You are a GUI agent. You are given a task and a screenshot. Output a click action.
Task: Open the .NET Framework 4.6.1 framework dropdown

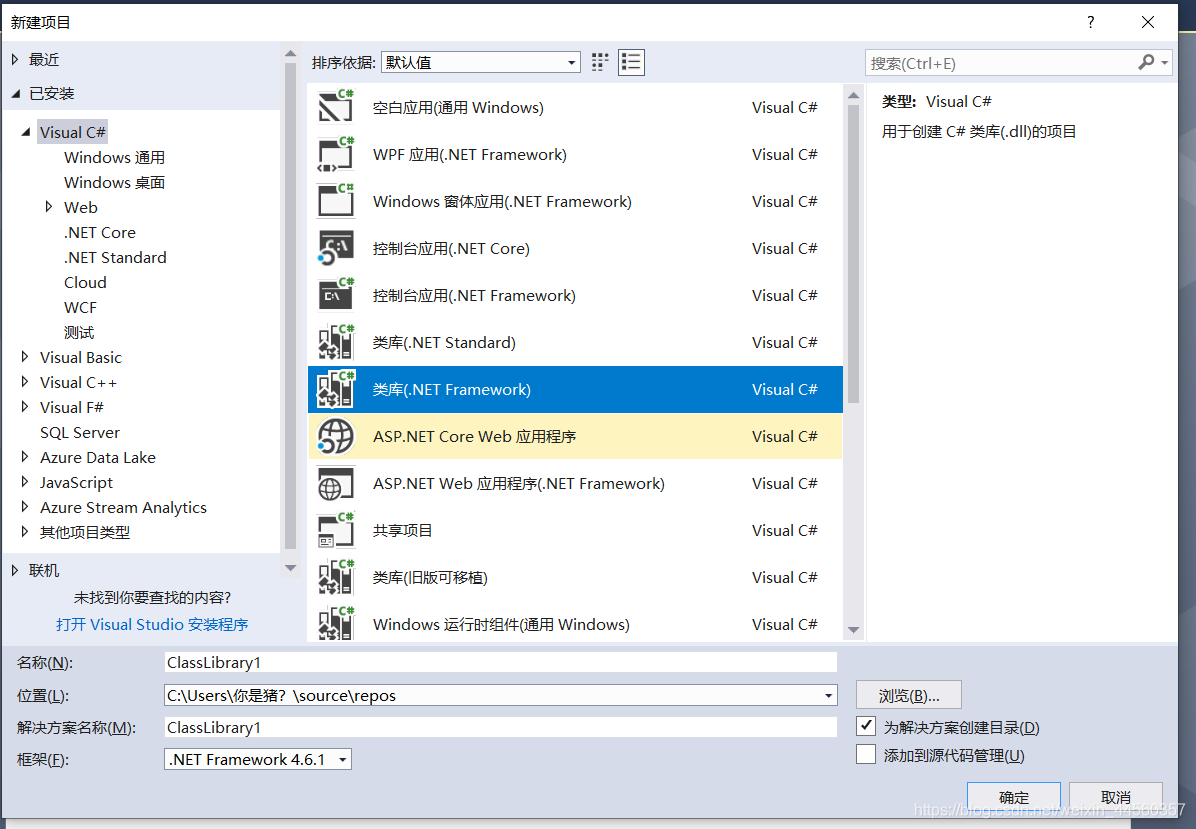[258, 760]
